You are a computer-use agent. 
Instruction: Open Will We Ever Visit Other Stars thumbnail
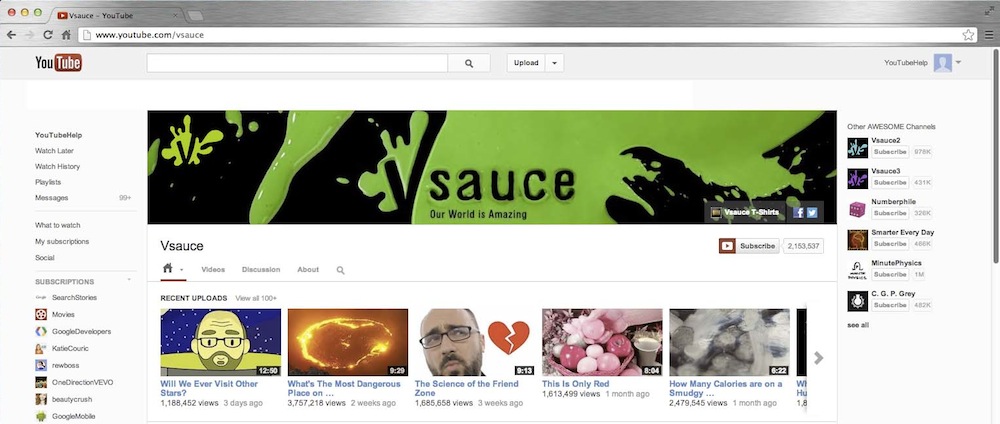(221, 342)
